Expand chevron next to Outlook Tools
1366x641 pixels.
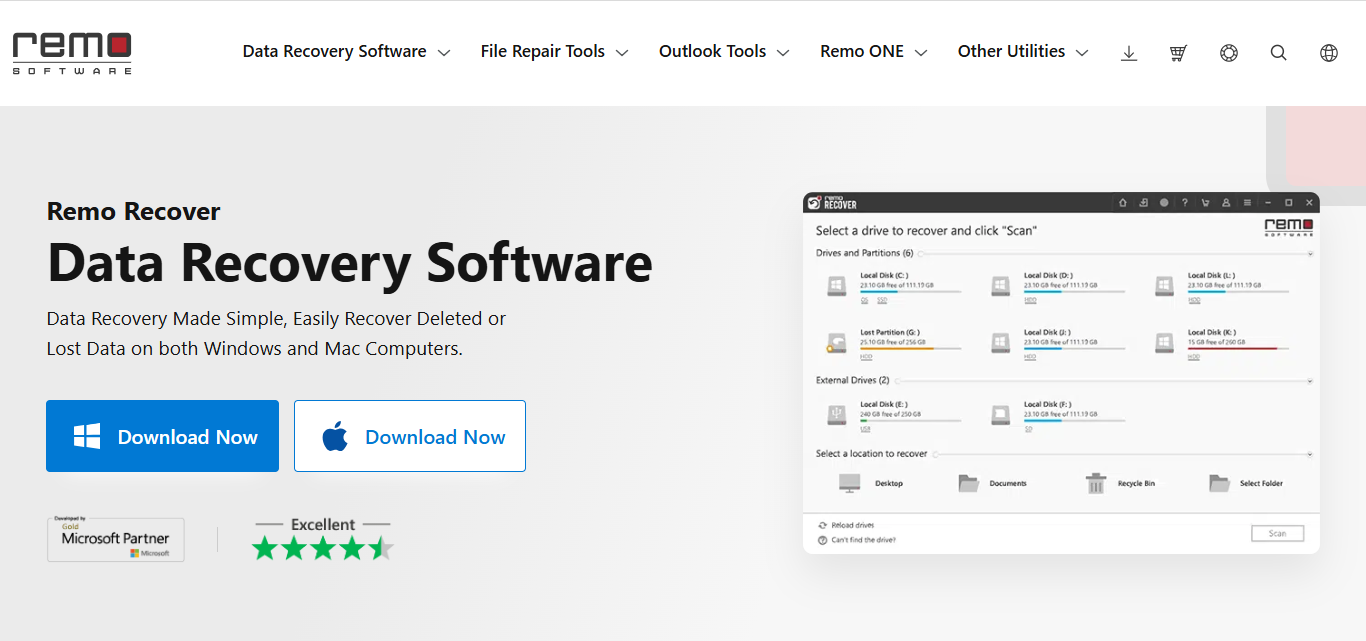tap(783, 53)
